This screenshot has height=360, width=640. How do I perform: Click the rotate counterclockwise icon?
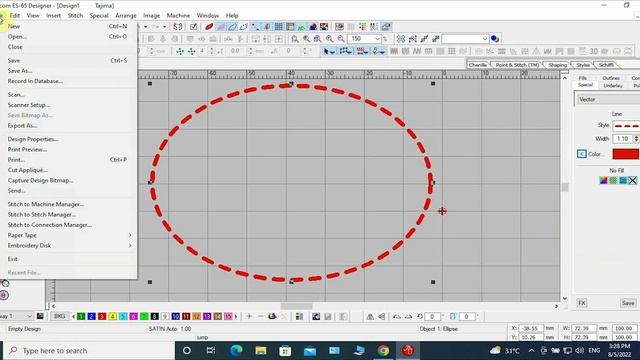tap(420, 316)
